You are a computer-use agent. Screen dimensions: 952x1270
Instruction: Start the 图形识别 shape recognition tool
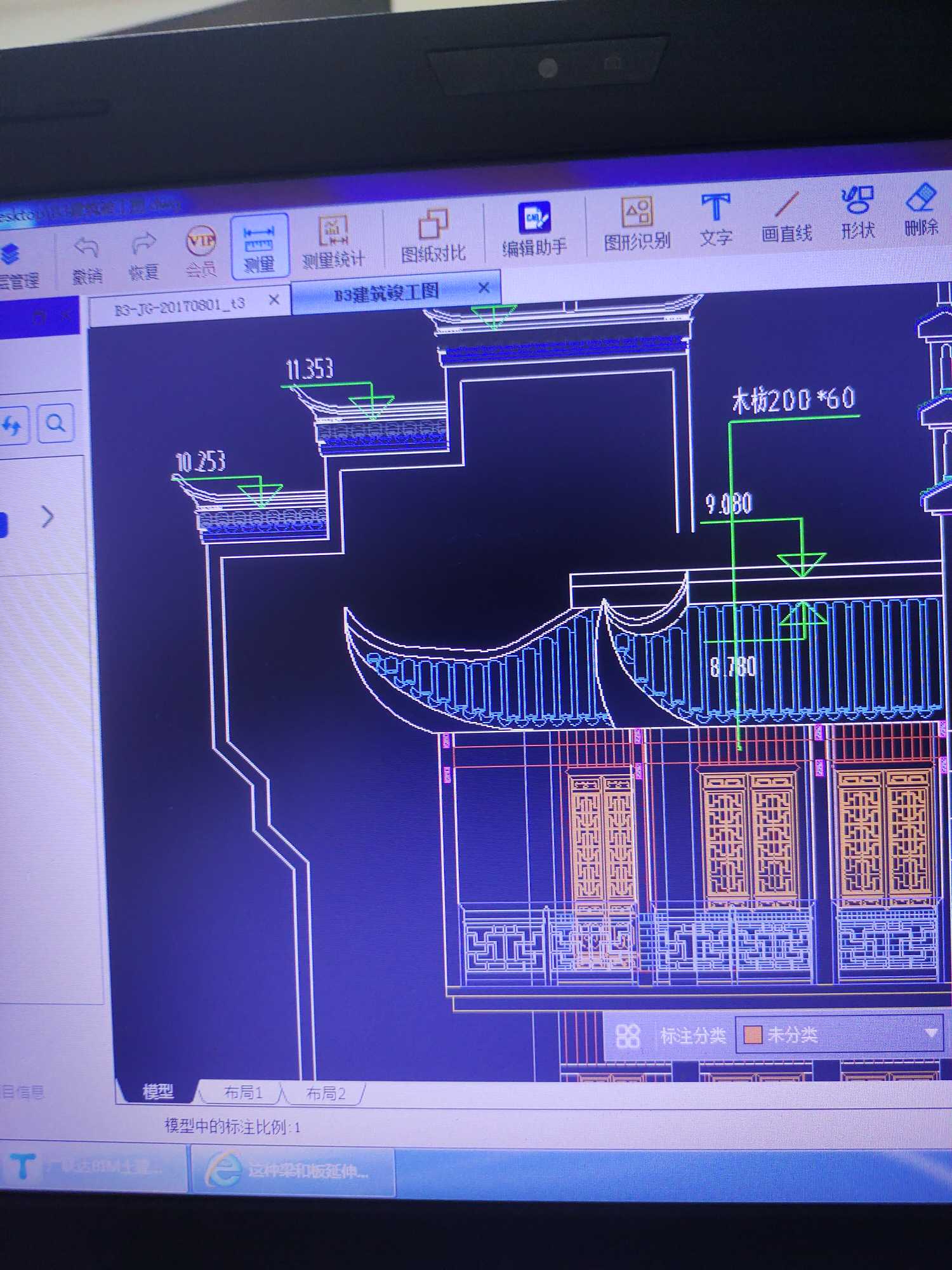pos(637,224)
